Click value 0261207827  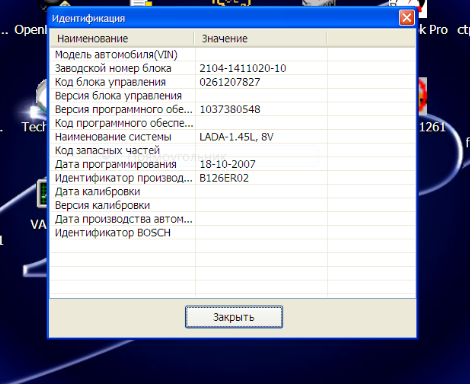tap(230, 82)
